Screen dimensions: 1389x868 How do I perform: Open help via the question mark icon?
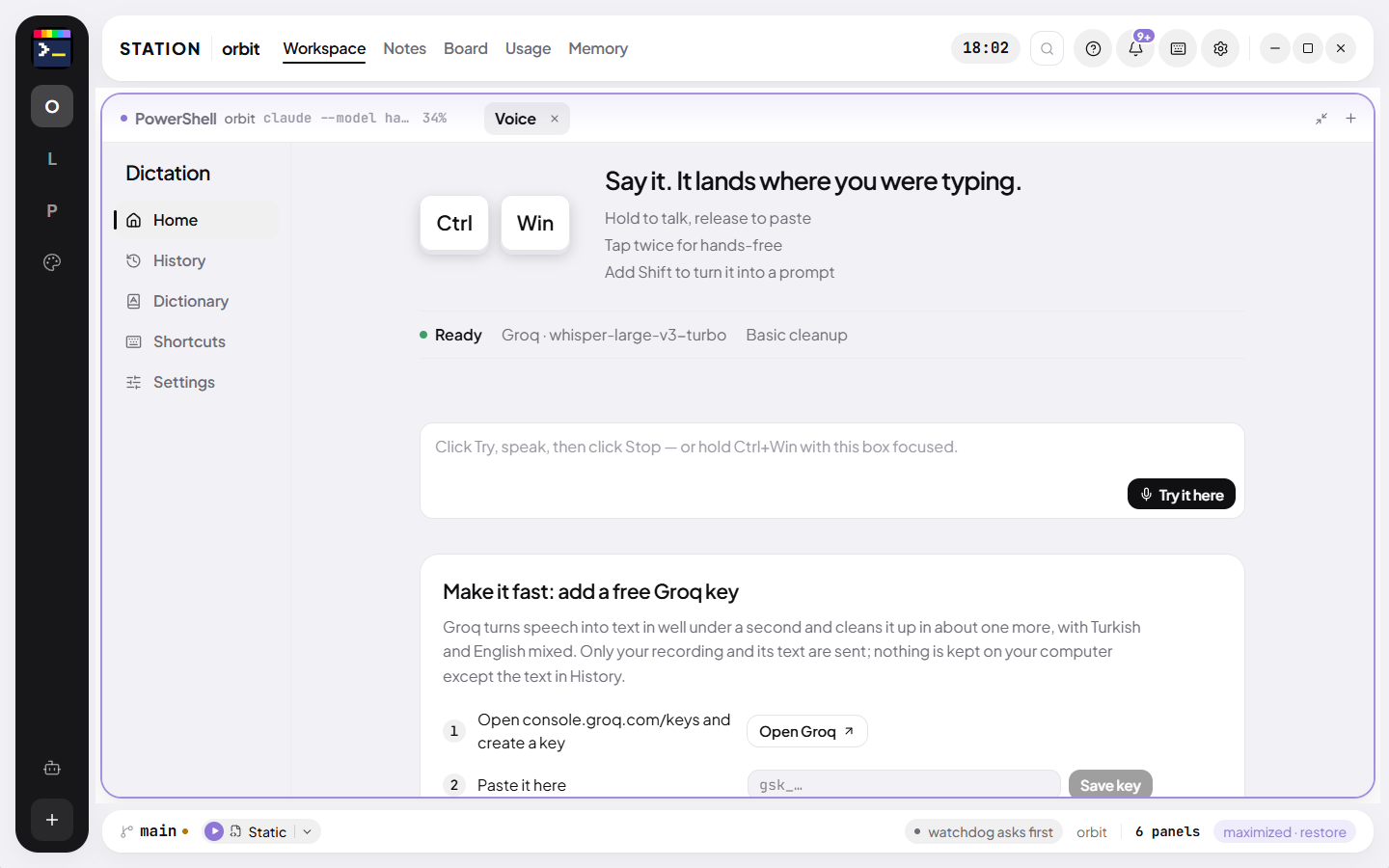coord(1093,48)
